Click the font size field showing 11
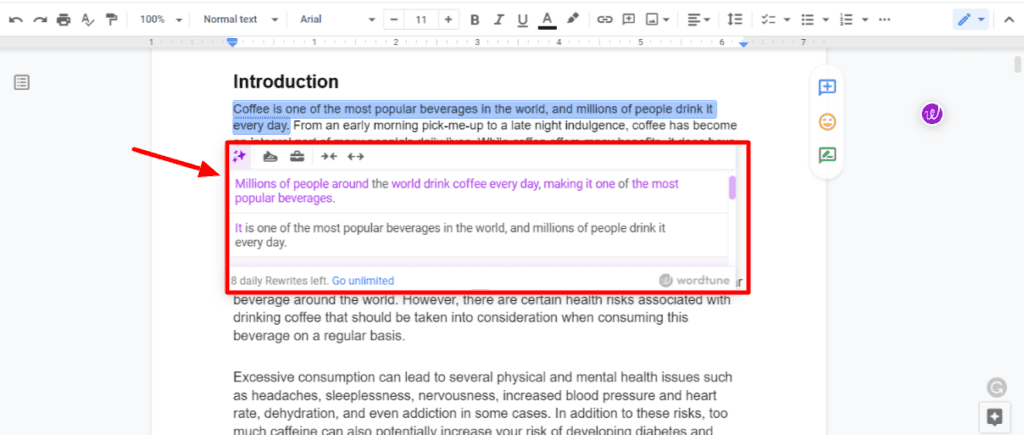The width and height of the screenshot is (1024, 435). pos(421,19)
